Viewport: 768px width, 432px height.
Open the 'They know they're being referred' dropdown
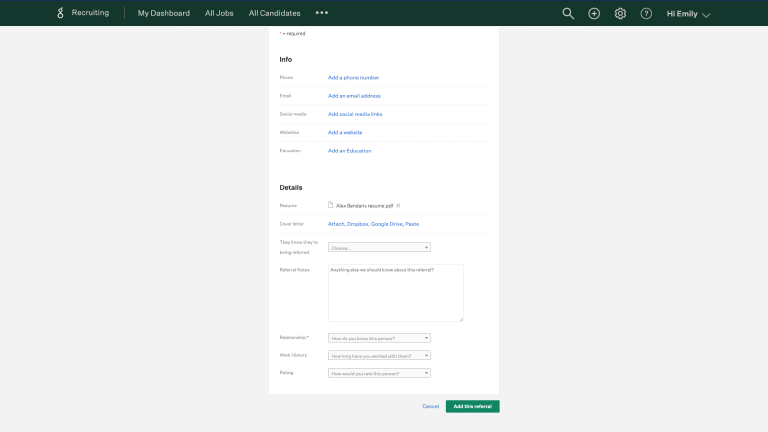(x=379, y=247)
